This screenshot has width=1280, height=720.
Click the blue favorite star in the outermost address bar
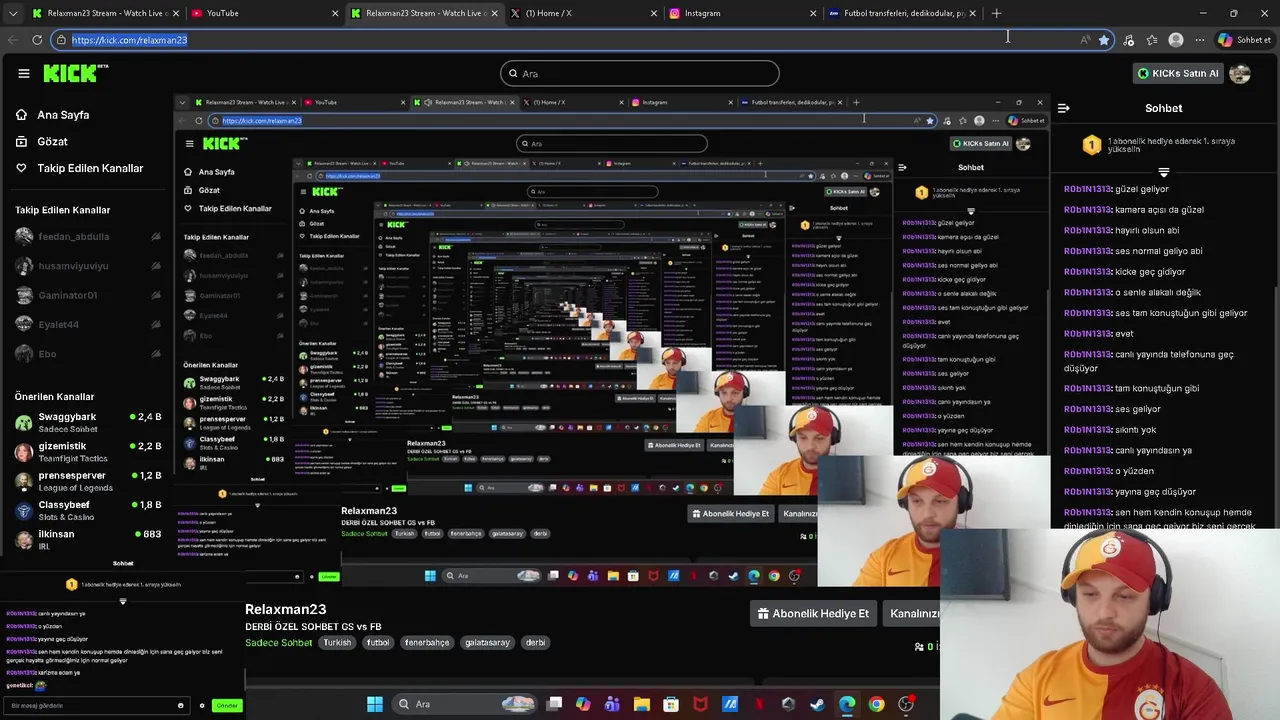[1104, 40]
